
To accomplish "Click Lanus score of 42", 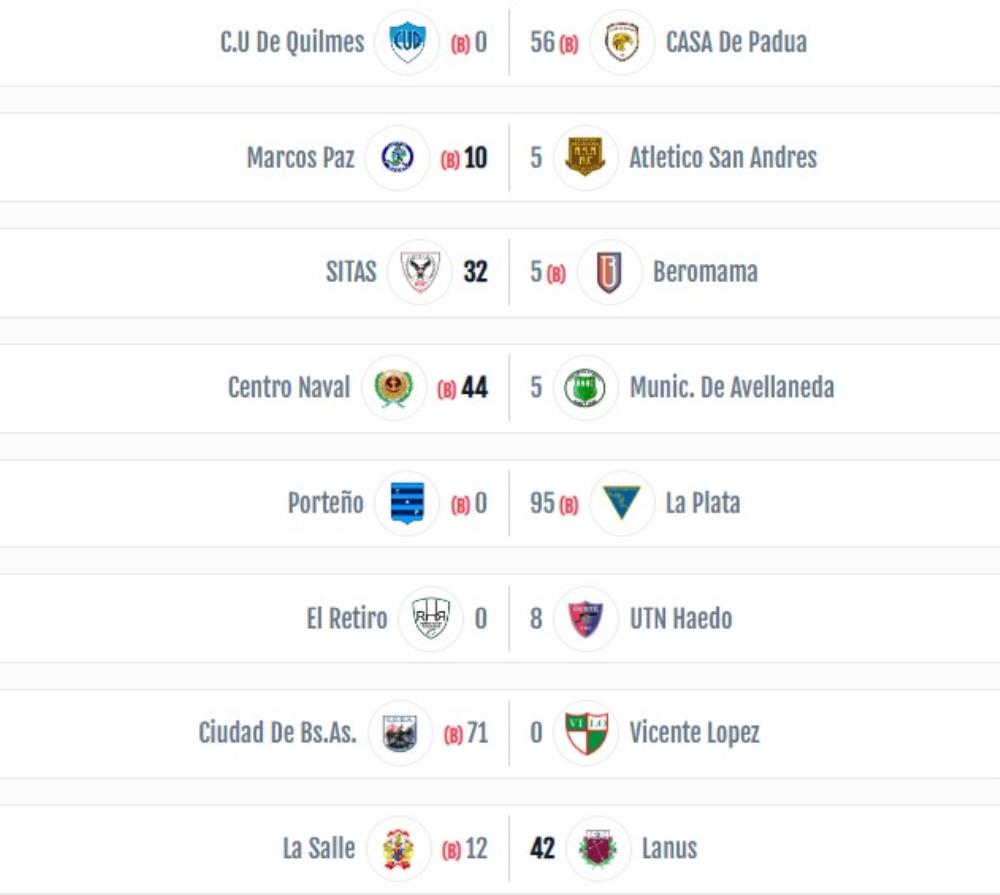I will click(x=542, y=849).
